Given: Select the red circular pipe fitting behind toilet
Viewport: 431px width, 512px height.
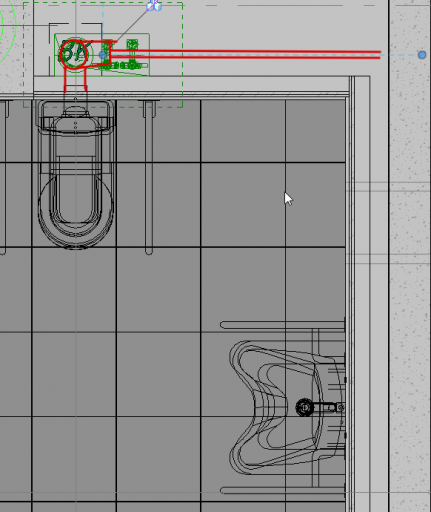Looking at the screenshot, I should coord(74,54).
